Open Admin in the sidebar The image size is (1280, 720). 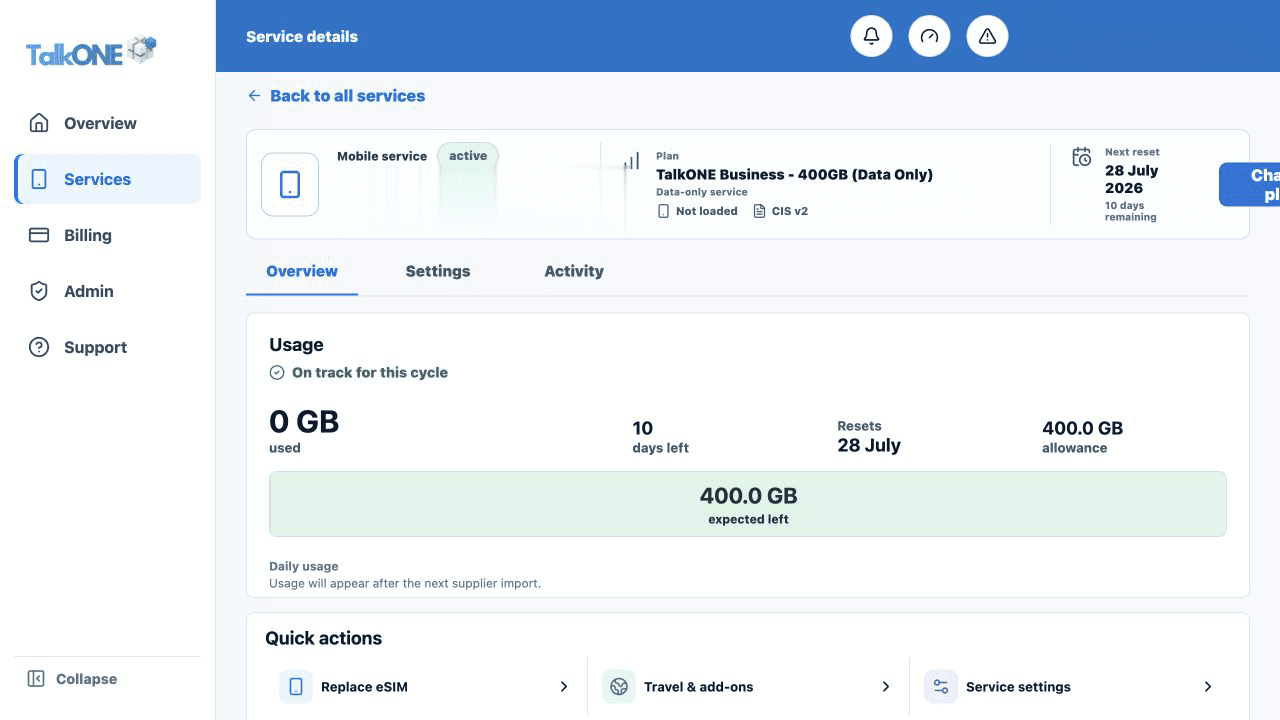107,291
